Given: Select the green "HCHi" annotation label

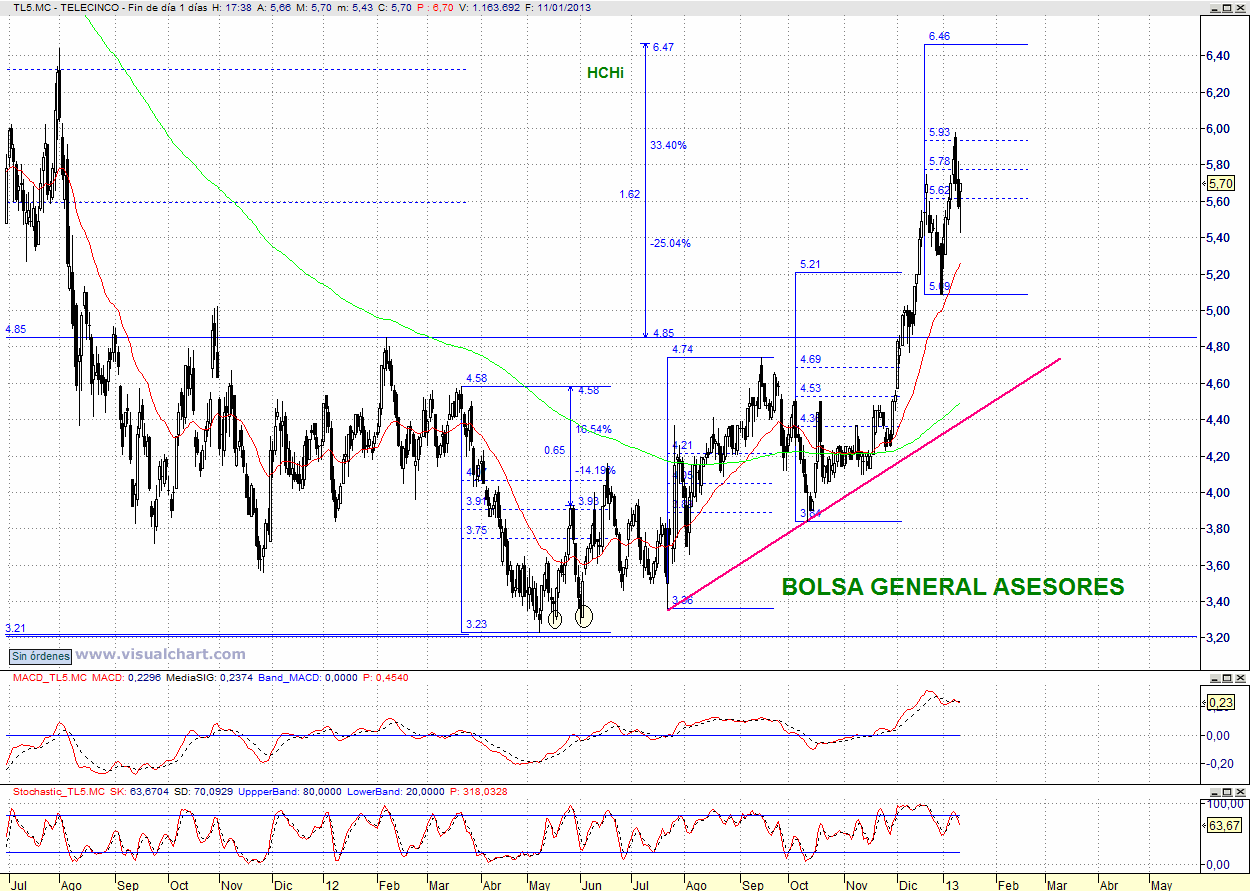Looking at the screenshot, I should (x=605, y=73).
